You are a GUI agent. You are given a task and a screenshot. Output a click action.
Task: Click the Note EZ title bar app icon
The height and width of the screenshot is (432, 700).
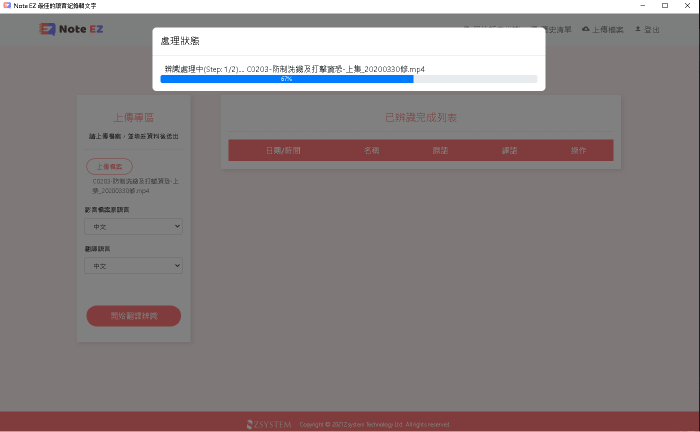pos(7,6)
